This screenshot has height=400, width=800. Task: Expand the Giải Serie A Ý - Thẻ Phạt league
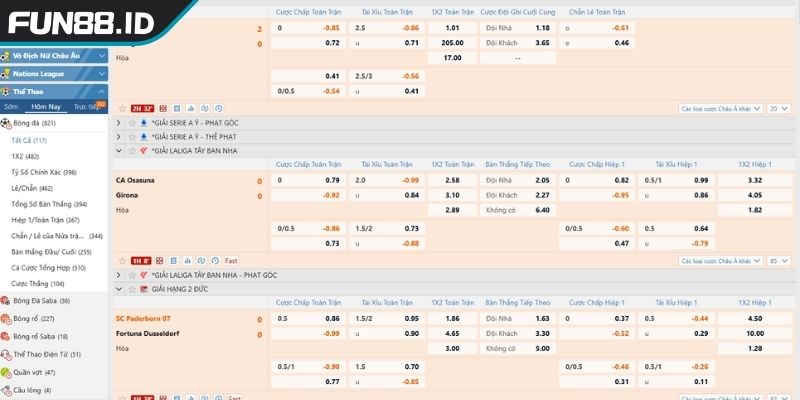pyautogui.click(x=119, y=136)
